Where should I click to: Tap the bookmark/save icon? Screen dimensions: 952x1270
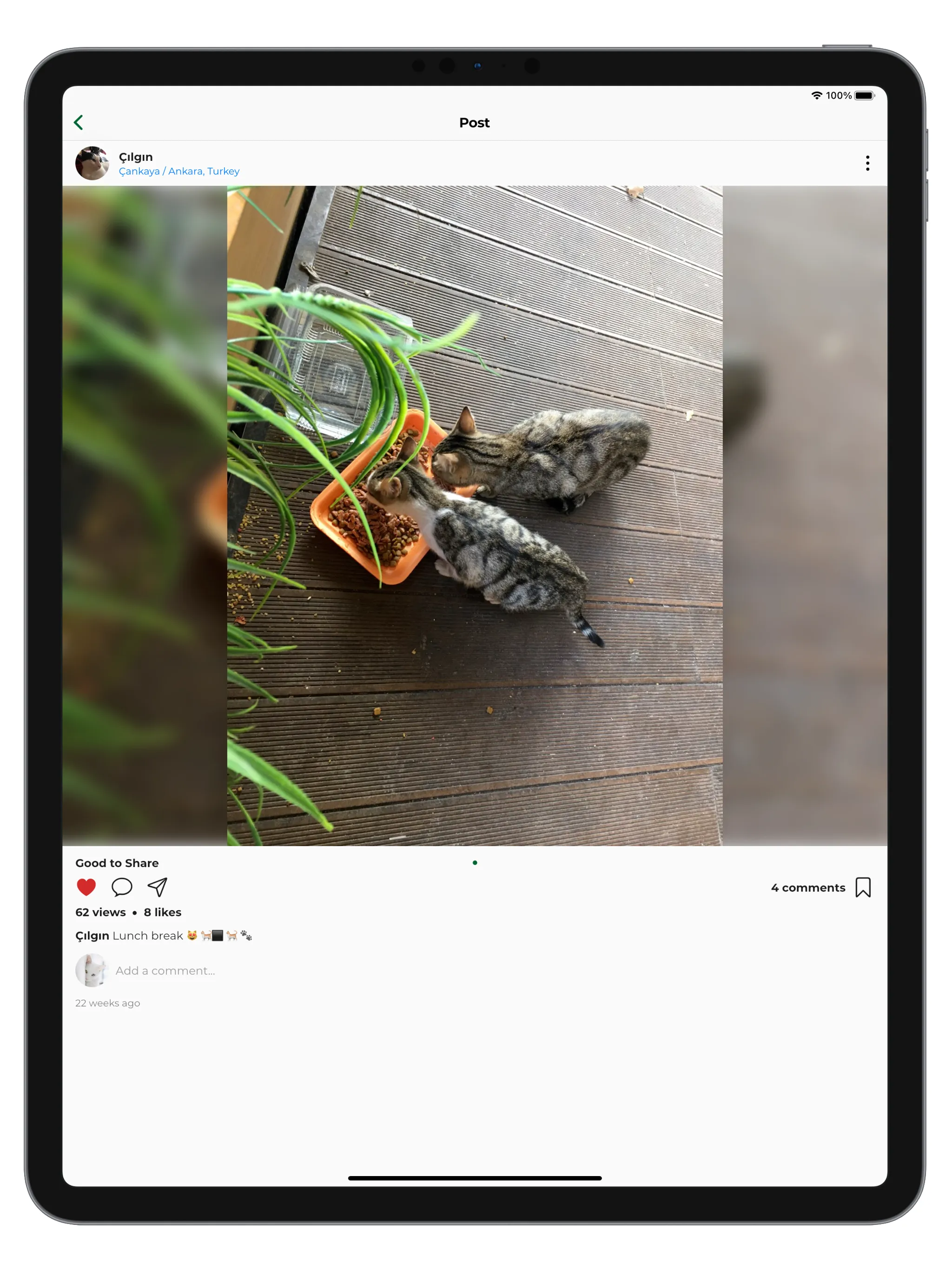(x=864, y=886)
